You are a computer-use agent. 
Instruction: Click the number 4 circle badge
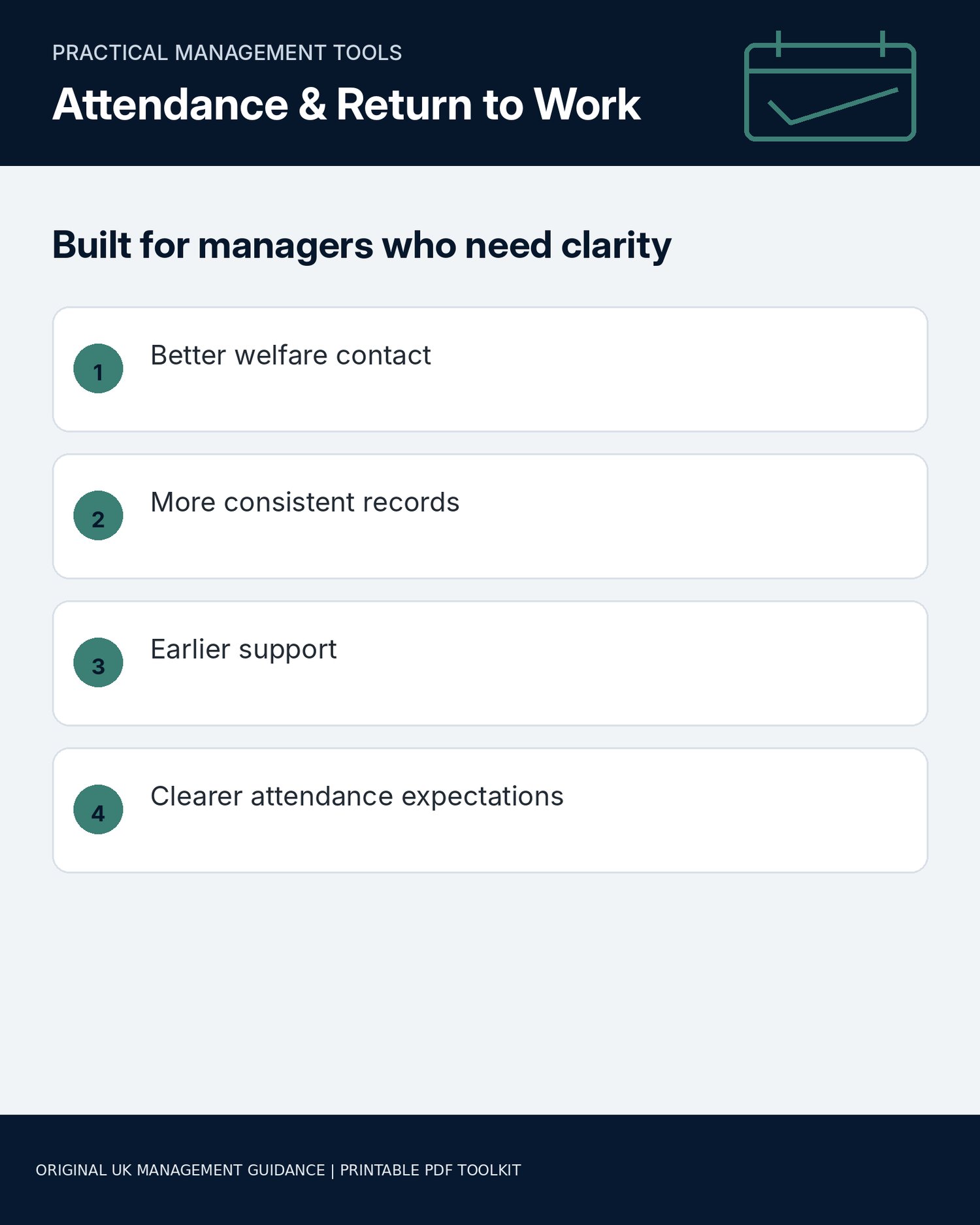click(x=98, y=809)
